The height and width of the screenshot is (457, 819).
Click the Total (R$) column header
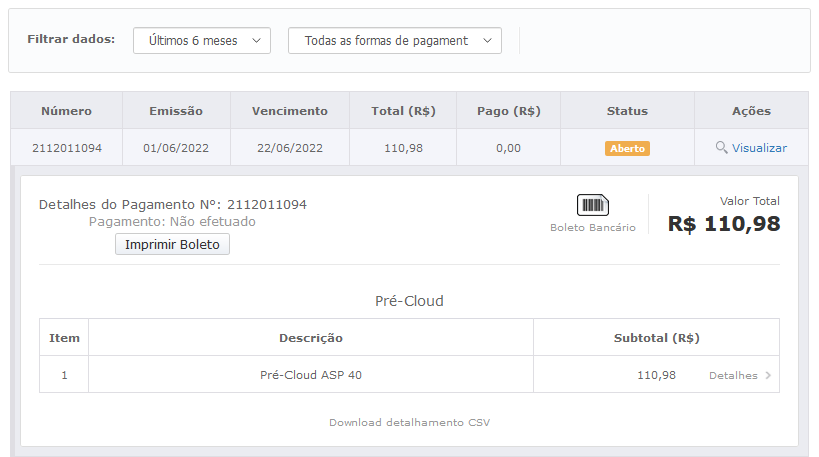click(402, 111)
